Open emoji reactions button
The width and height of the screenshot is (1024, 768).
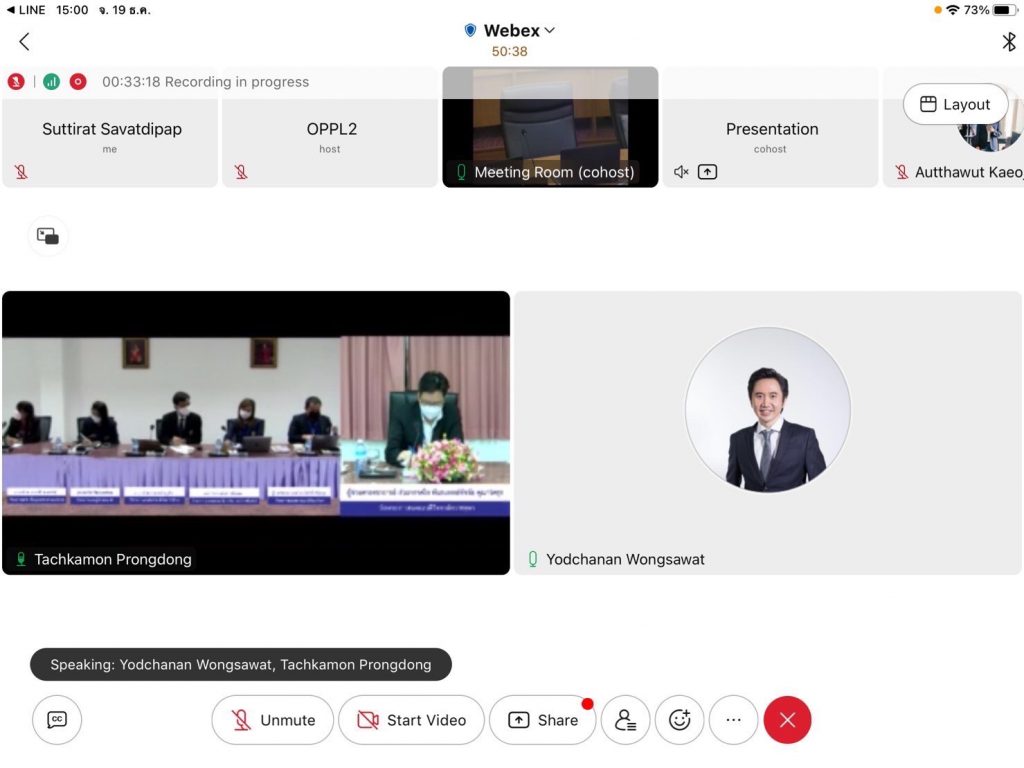click(x=680, y=720)
